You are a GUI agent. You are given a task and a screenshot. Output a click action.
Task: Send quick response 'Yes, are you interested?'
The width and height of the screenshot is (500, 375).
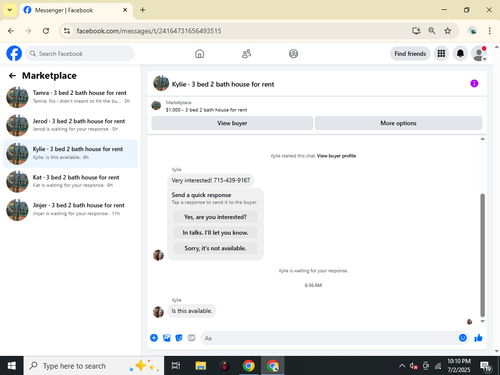click(215, 217)
